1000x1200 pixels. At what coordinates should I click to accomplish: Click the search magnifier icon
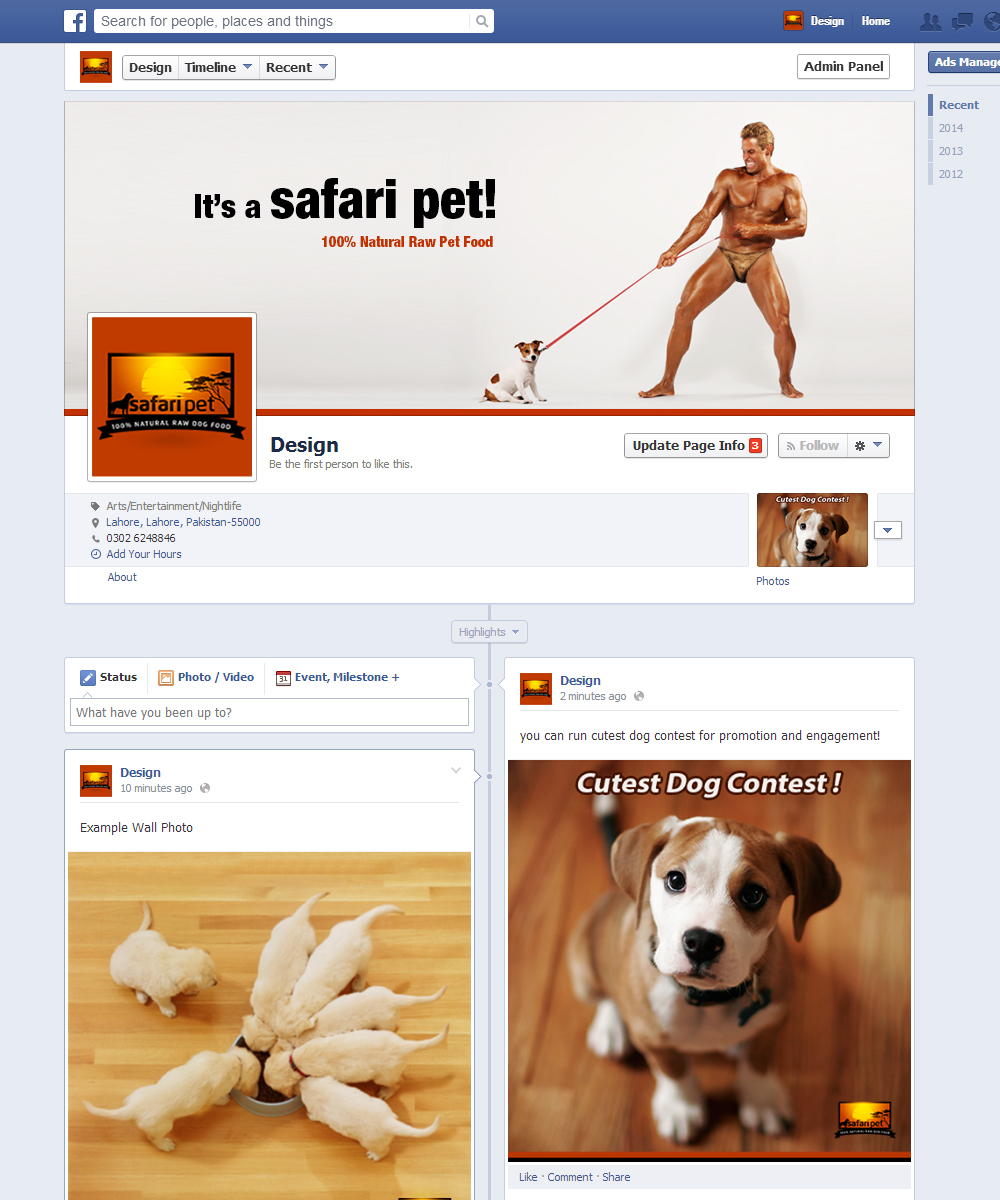482,21
